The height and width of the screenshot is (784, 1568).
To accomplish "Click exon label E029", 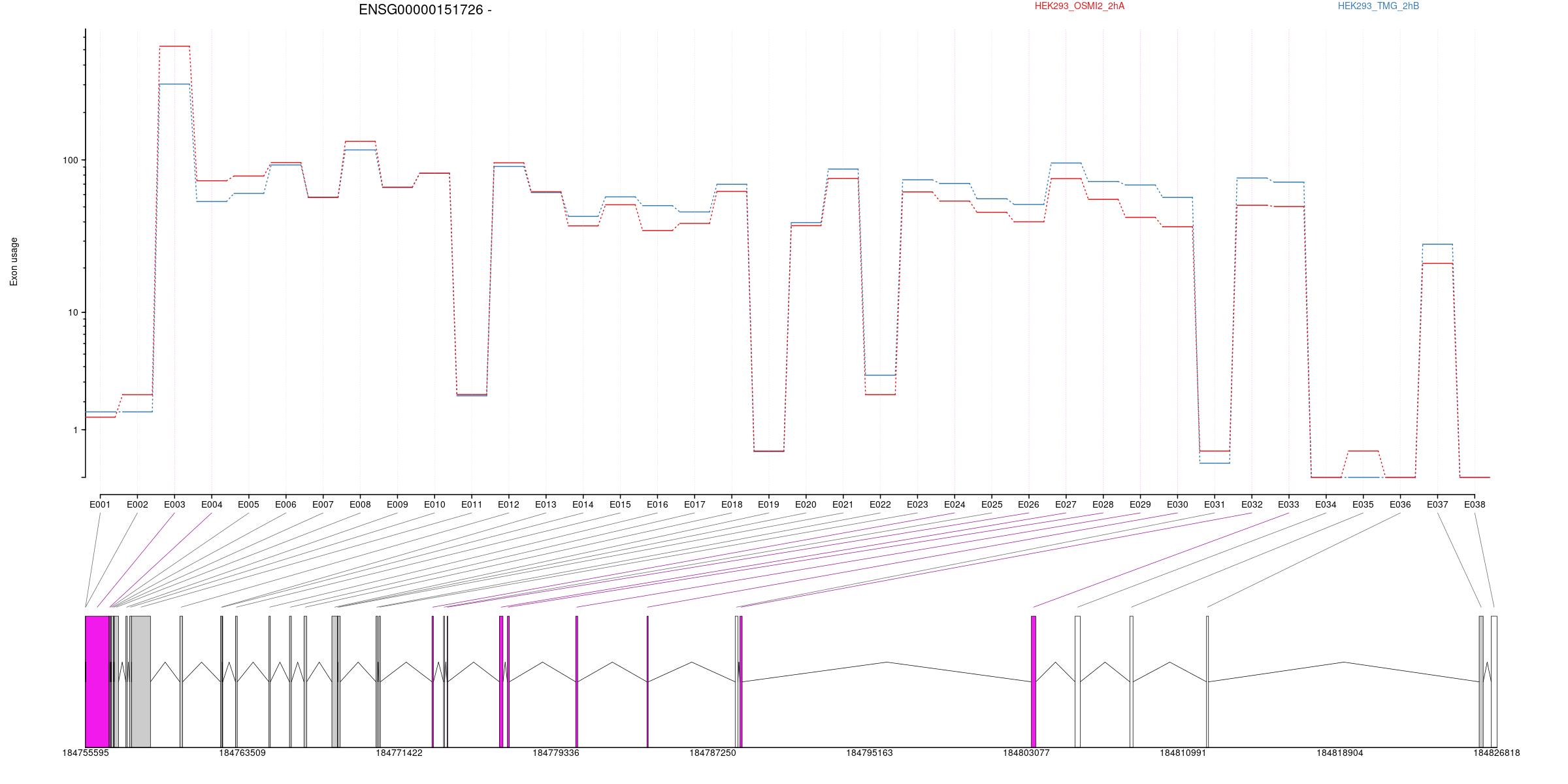I will (1140, 504).
